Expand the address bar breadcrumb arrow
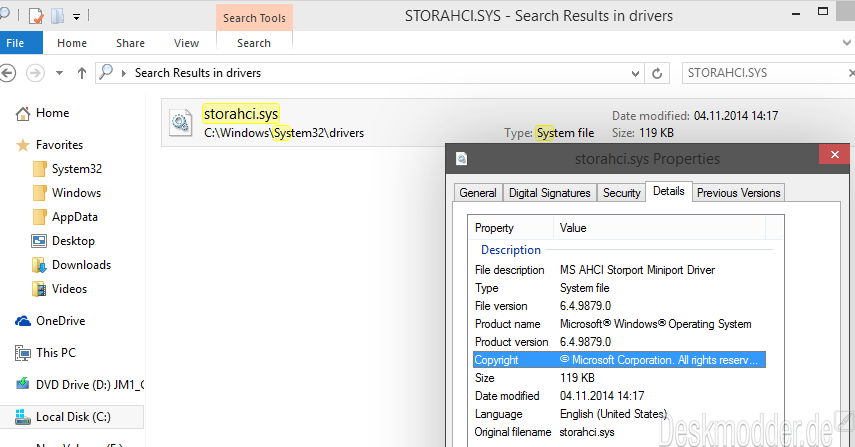 click(x=124, y=73)
